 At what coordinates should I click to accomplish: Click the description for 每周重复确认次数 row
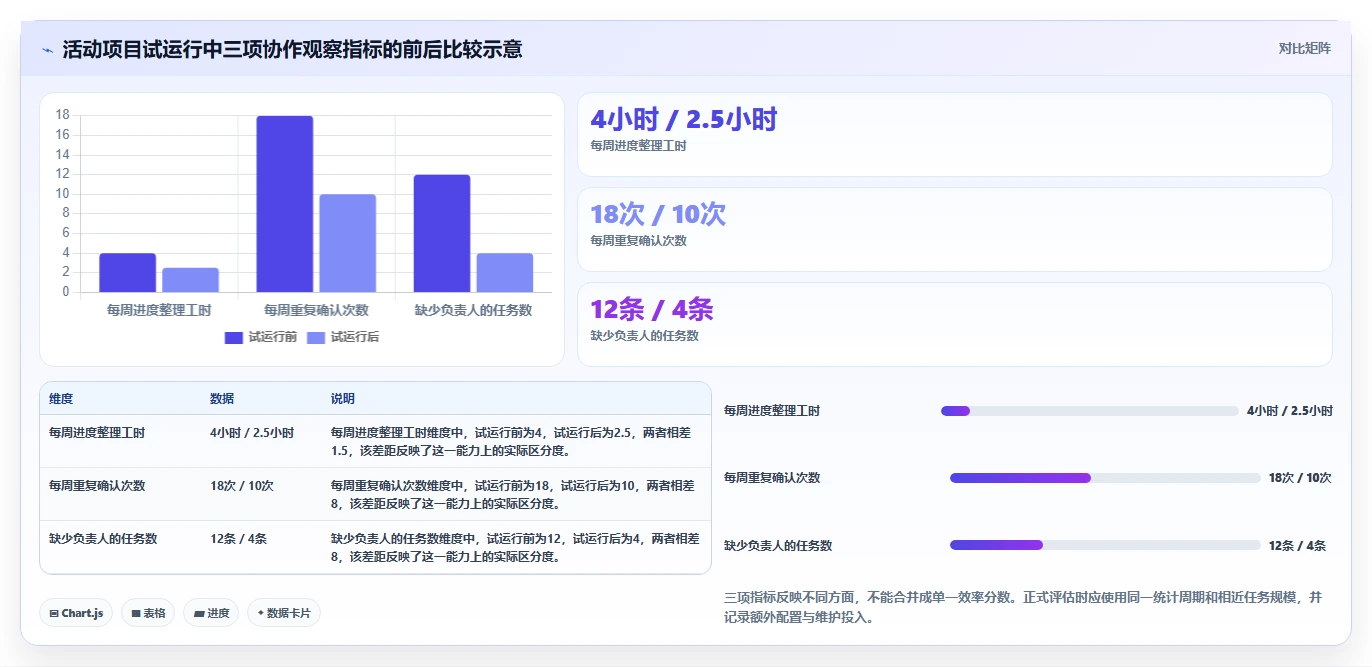pyautogui.click(x=512, y=495)
